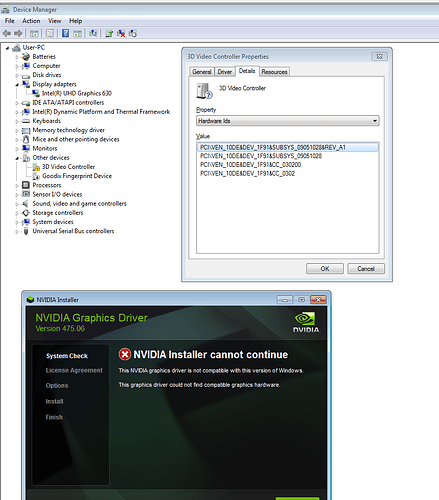Click the NVIDIA logo in installer header

pos(306,322)
